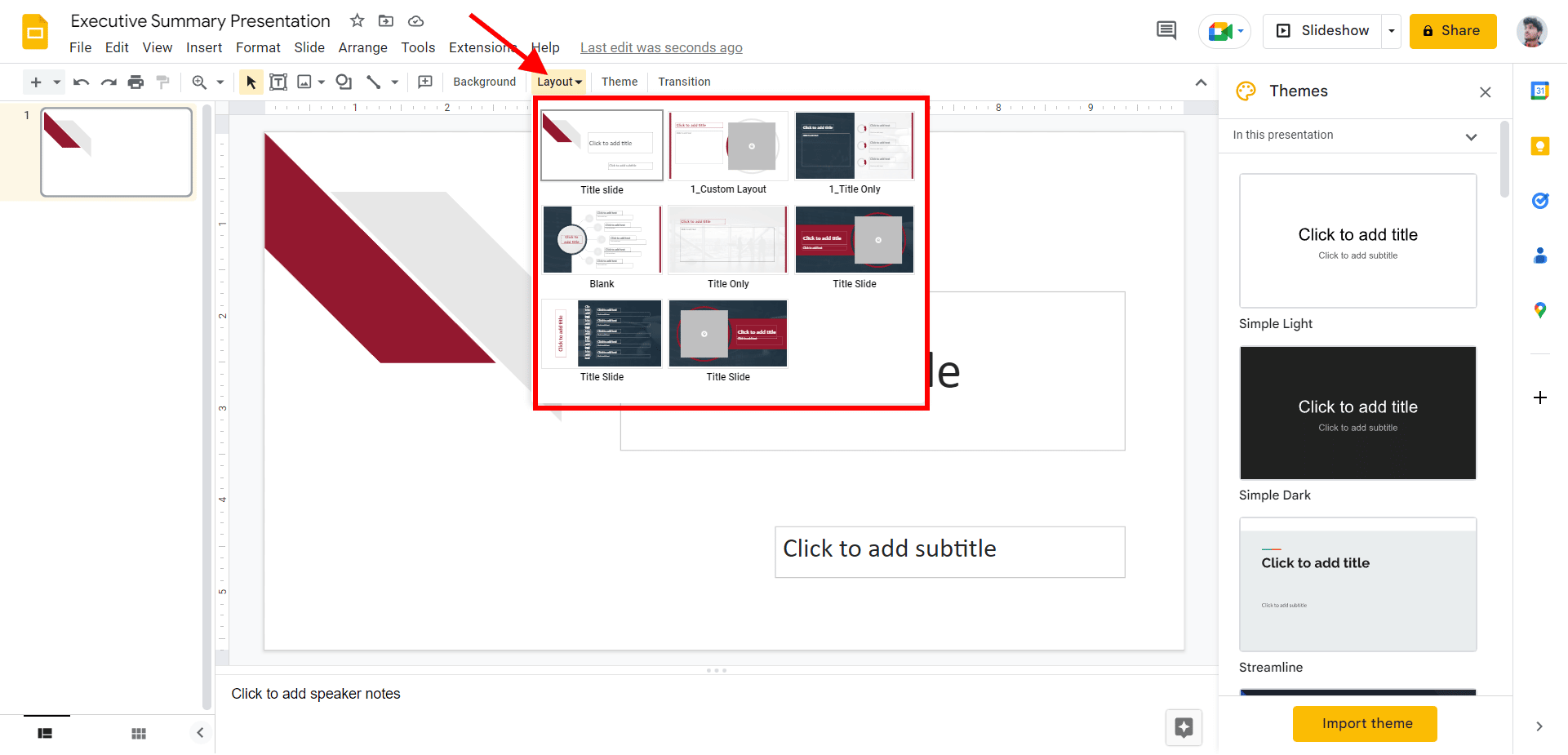Select the paint format tool

click(162, 82)
